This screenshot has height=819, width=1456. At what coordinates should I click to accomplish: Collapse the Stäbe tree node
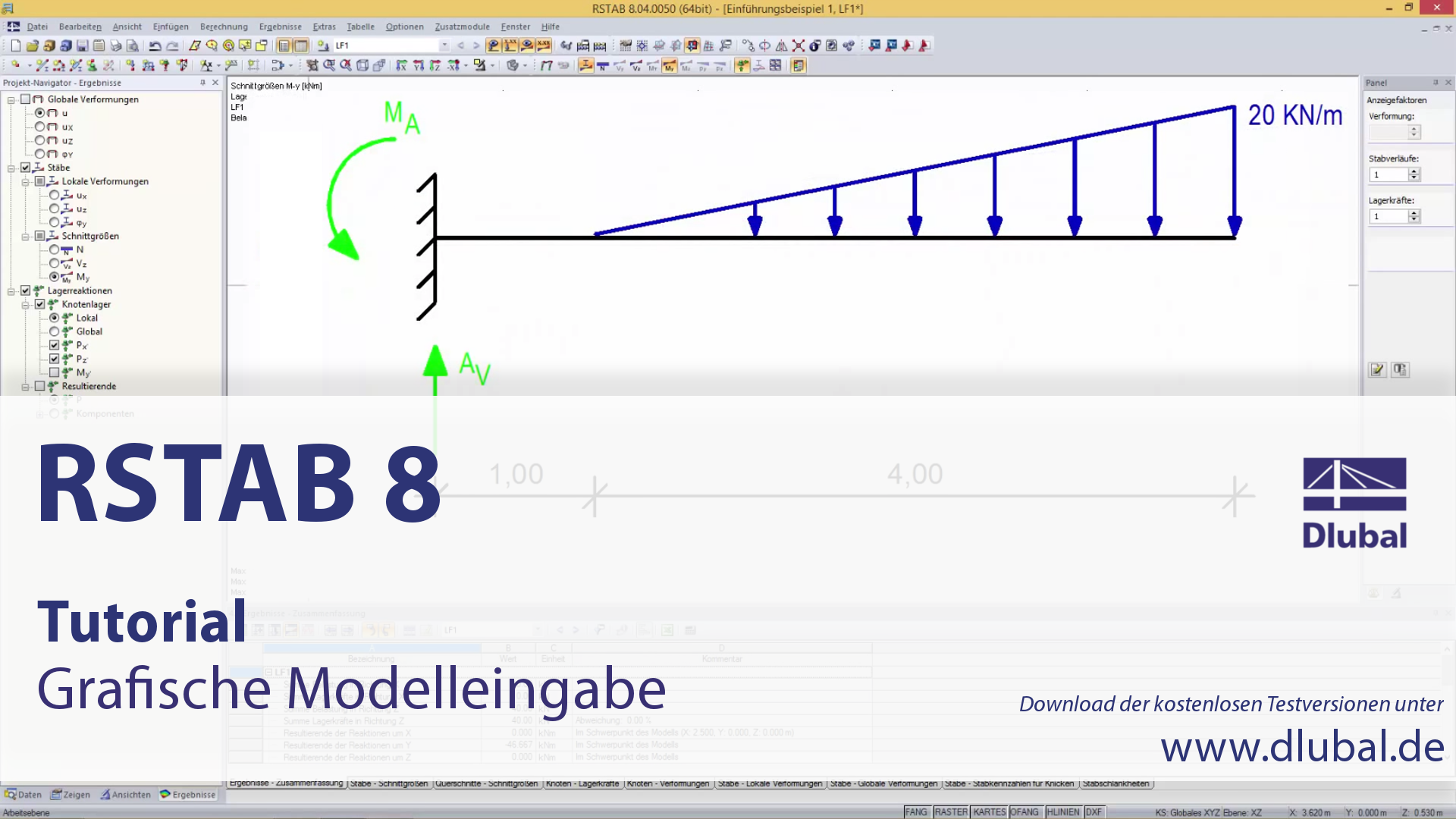click(x=11, y=168)
